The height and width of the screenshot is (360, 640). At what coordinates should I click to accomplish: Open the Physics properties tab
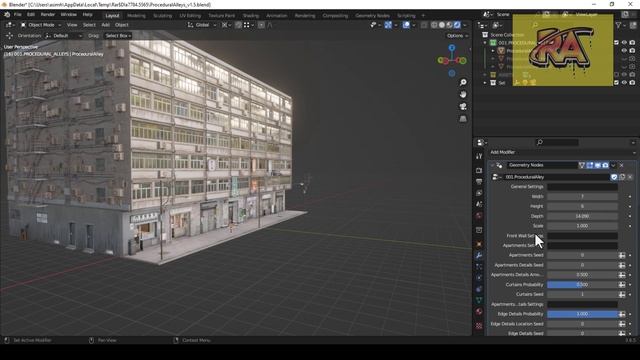coord(479,278)
